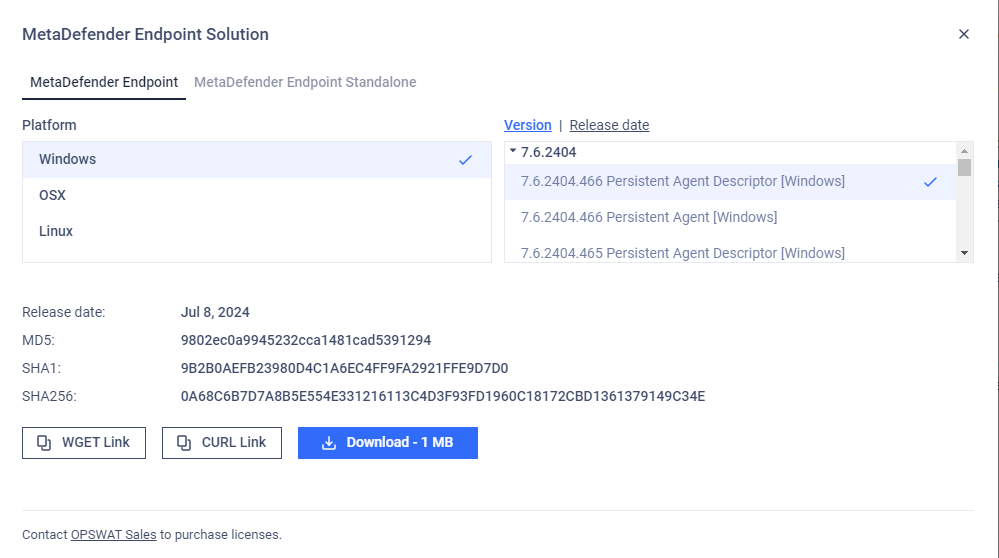Click the SHA1 hash value
The image size is (999, 558).
coord(344,368)
